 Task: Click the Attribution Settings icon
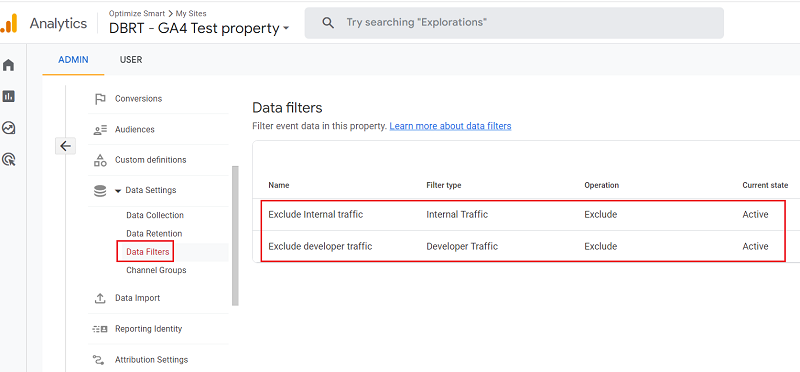[99, 360]
